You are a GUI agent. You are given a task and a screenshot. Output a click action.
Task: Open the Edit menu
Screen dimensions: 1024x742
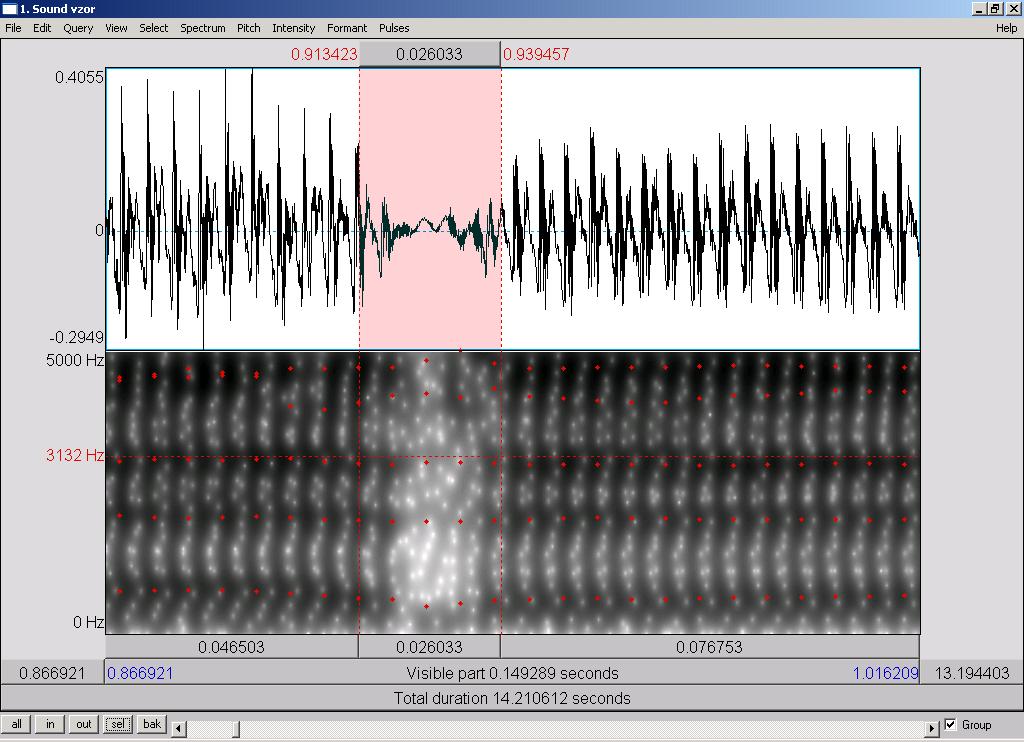pyautogui.click(x=42, y=28)
